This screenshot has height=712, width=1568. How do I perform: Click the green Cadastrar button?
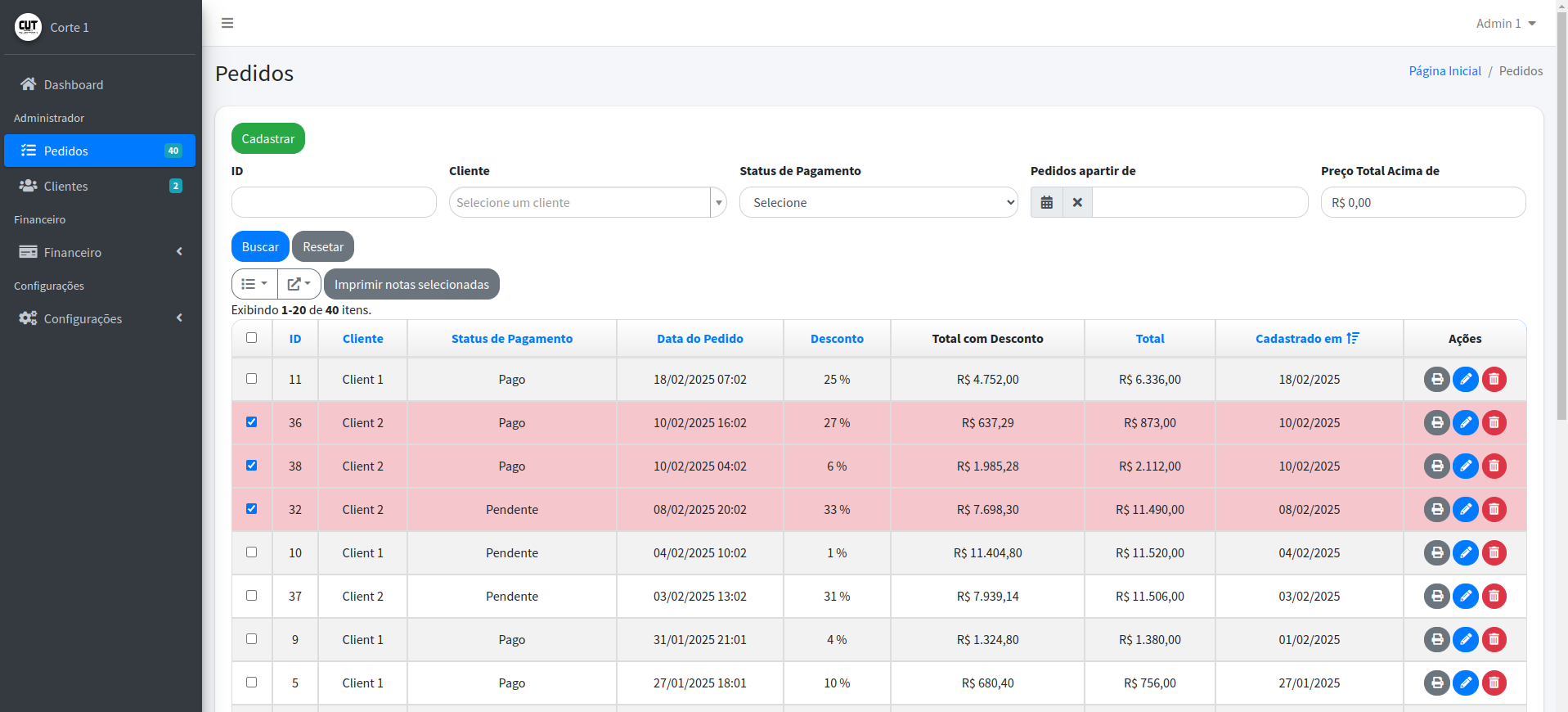(x=268, y=138)
